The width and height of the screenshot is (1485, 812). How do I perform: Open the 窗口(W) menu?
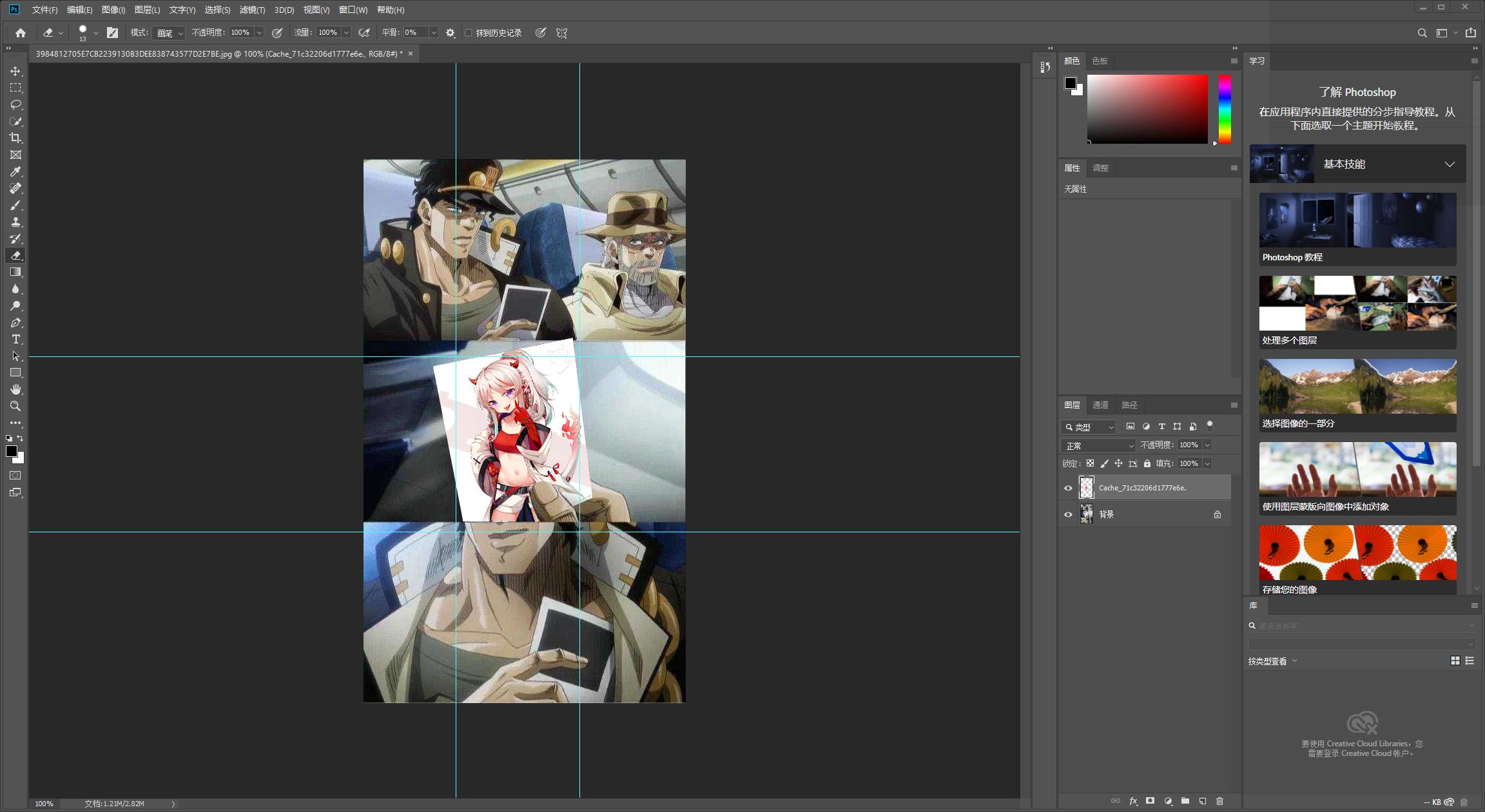click(x=353, y=10)
